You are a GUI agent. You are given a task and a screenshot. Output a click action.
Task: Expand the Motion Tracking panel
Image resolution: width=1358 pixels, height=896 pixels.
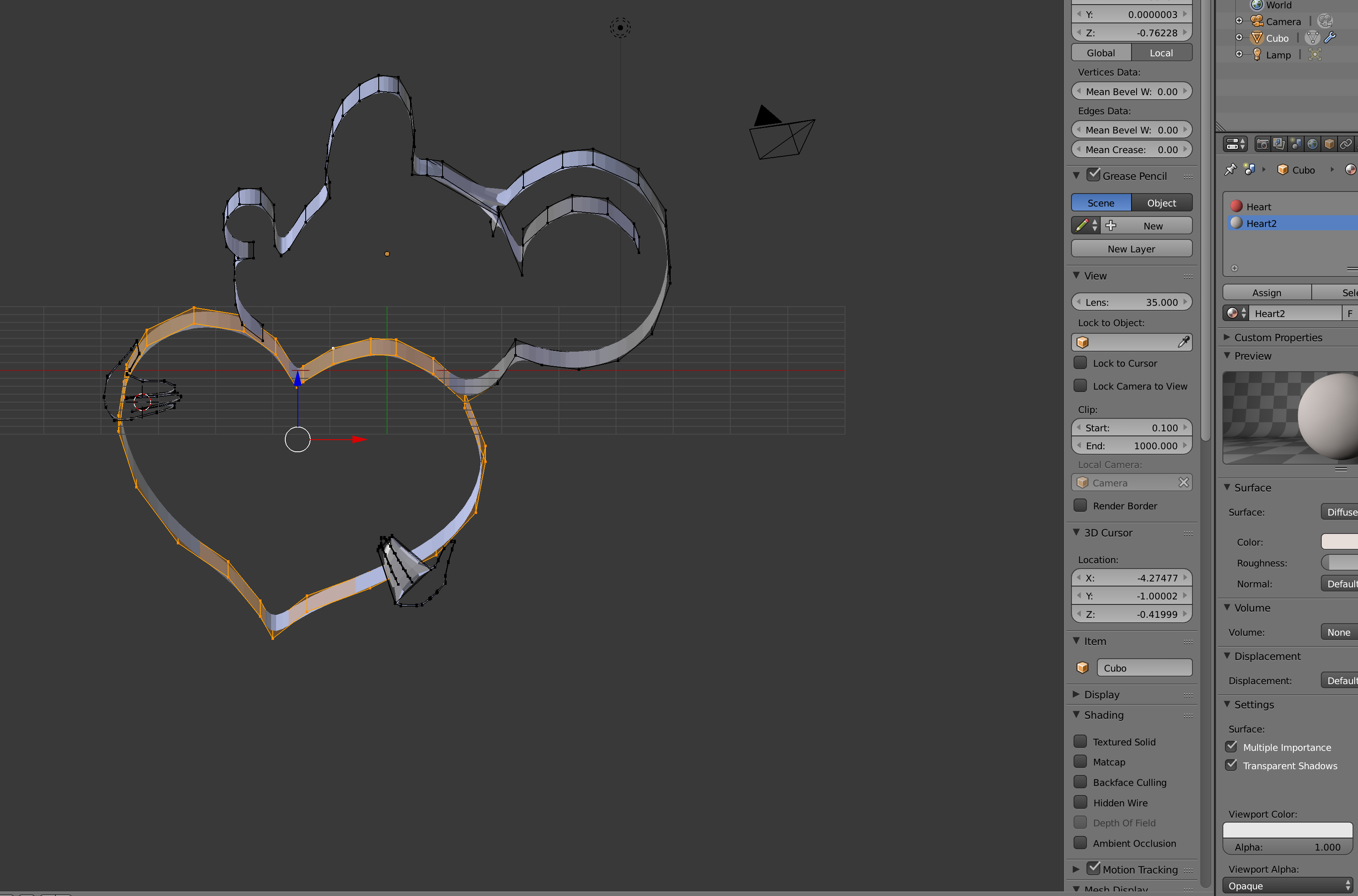[1078, 867]
